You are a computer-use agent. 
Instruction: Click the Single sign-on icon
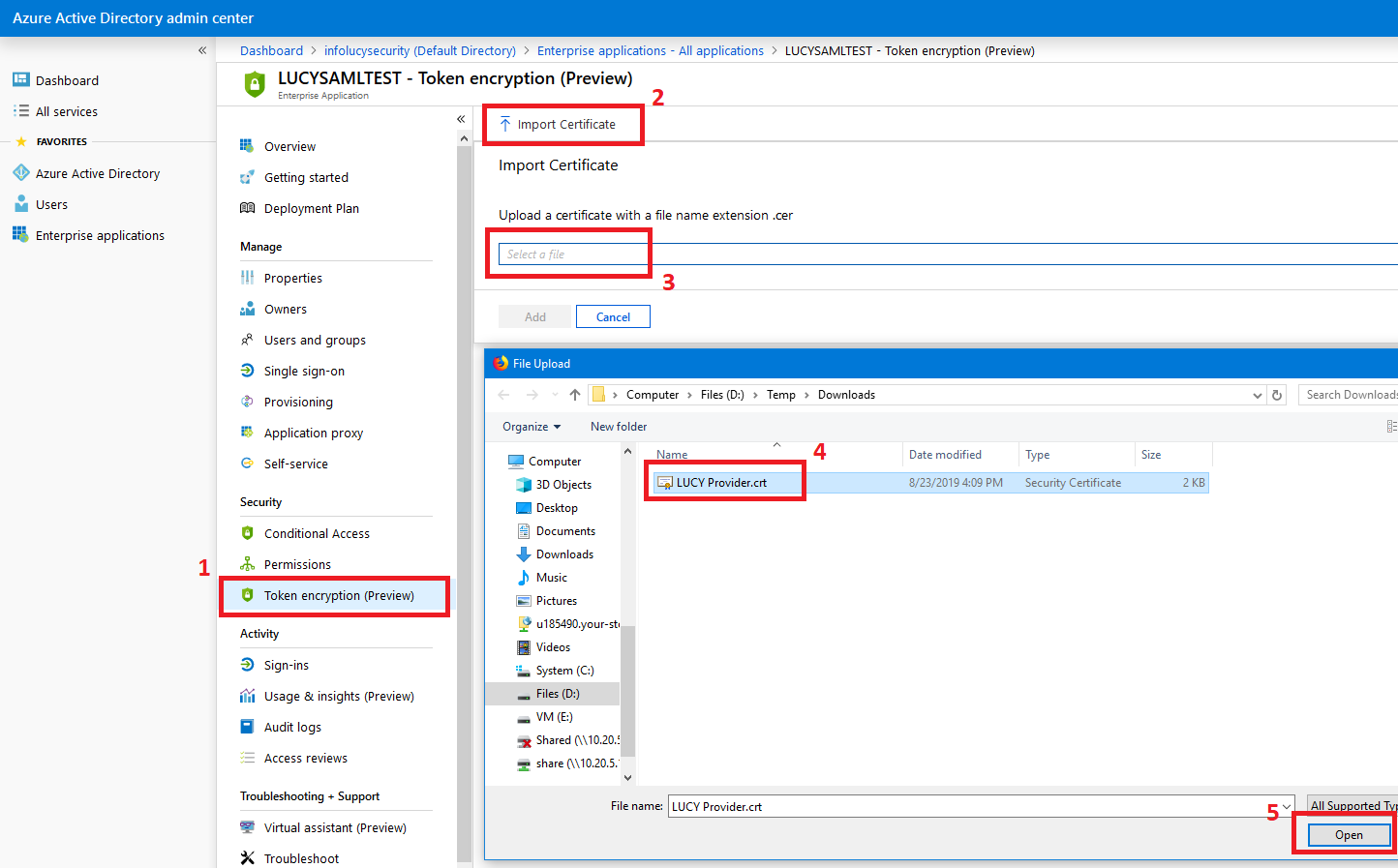click(247, 371)
